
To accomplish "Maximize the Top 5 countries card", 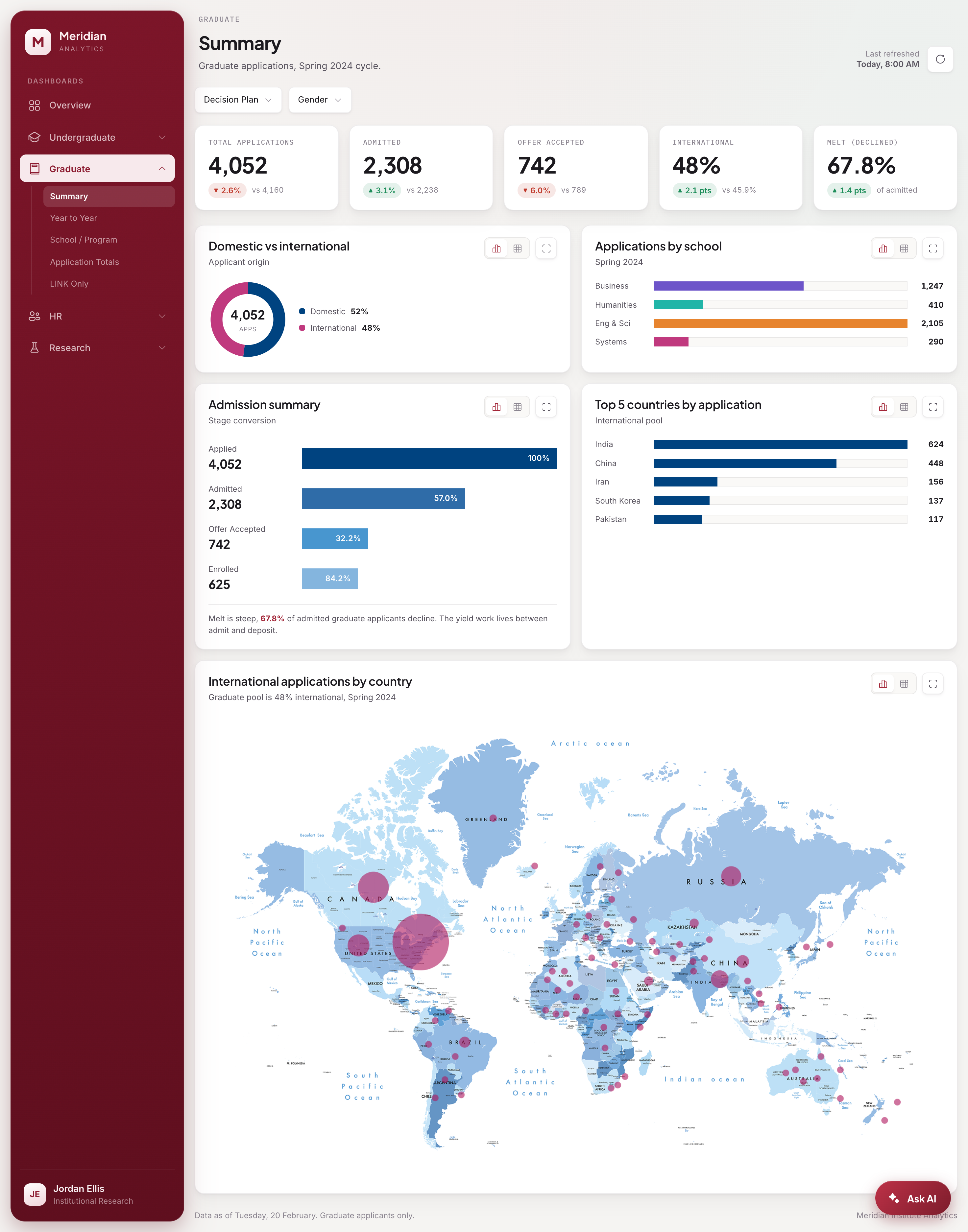I will click(x=932, y=407).
